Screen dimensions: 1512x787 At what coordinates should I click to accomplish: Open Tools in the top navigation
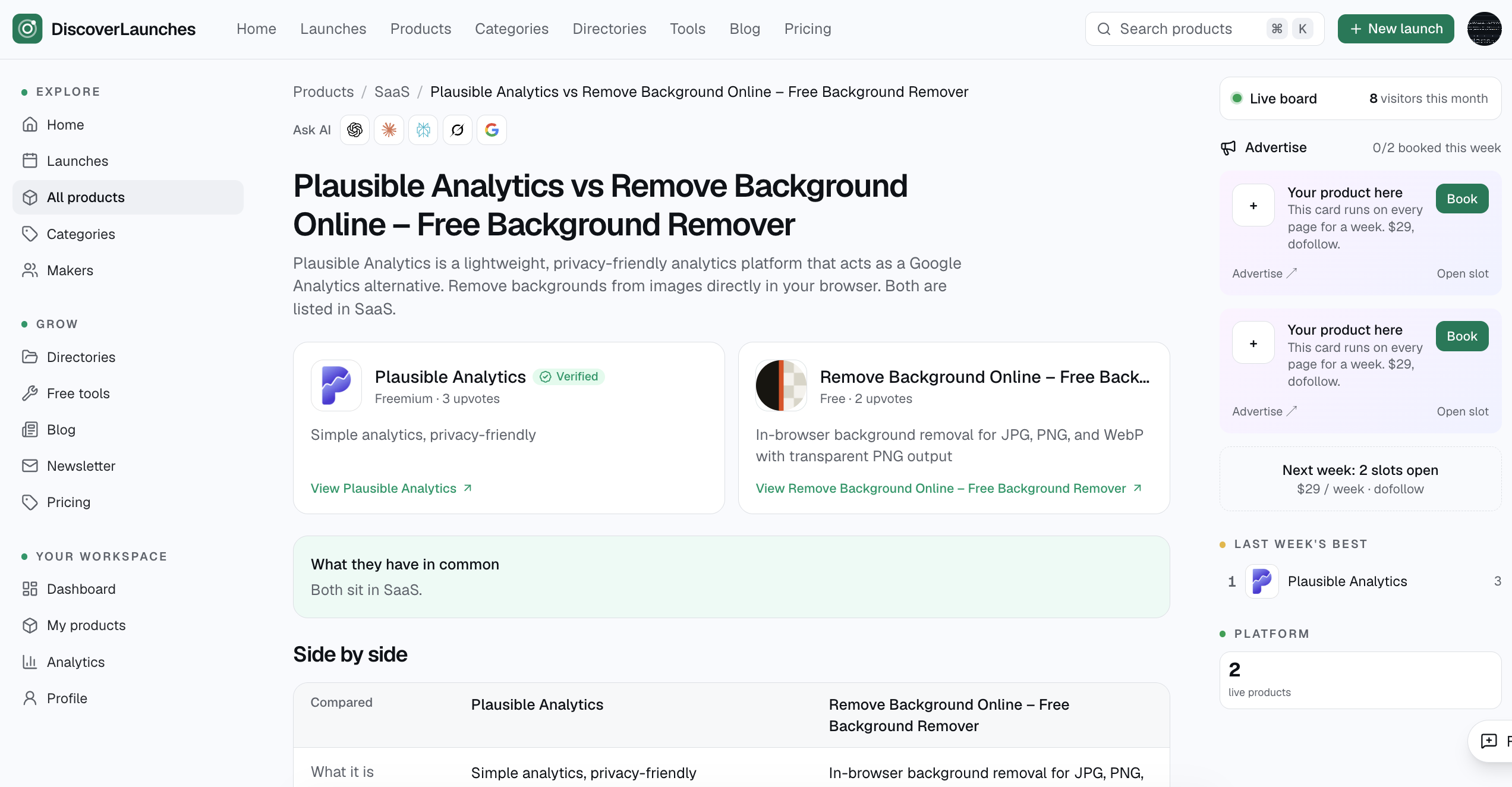688,29
